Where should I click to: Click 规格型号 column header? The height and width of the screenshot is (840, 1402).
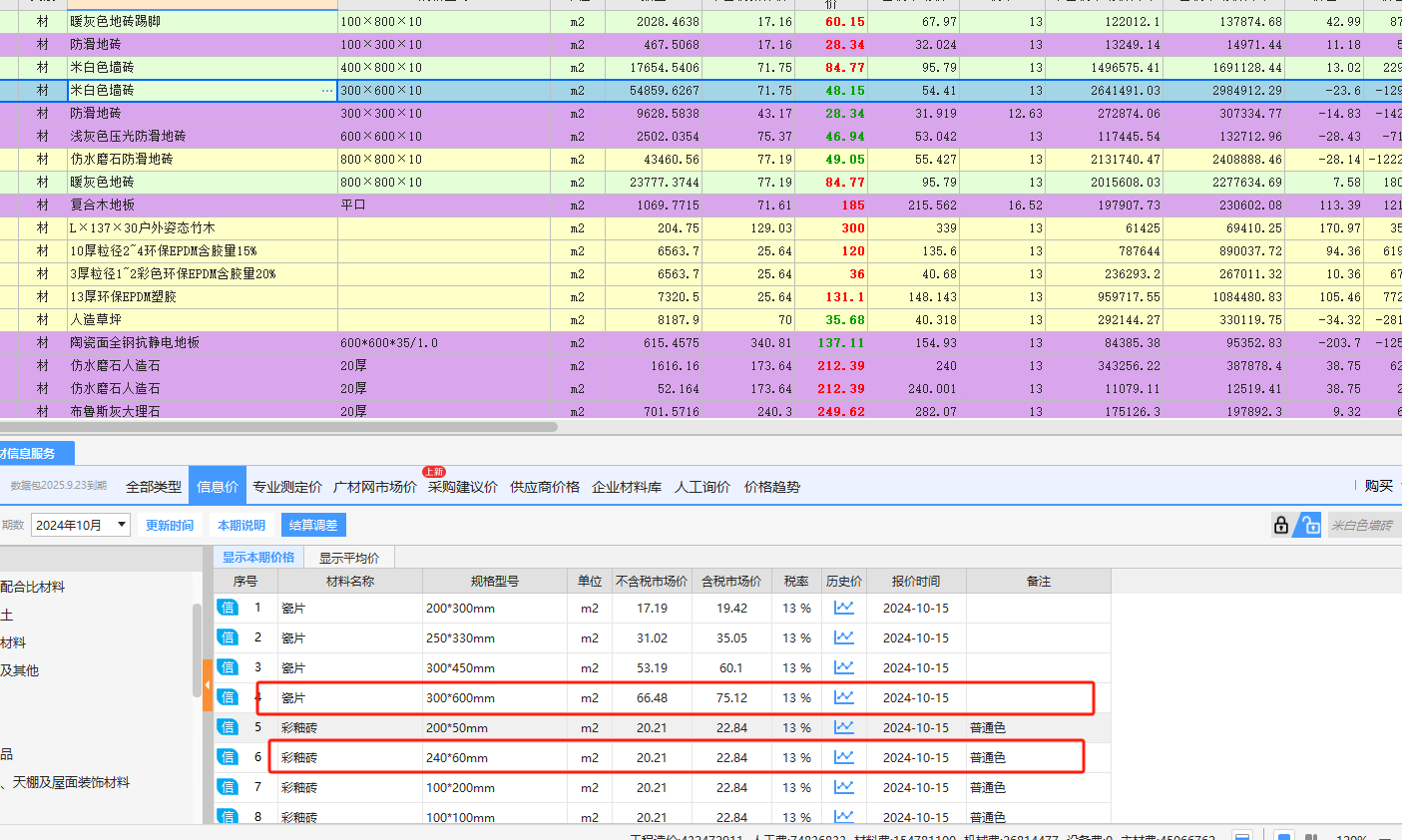495,581
